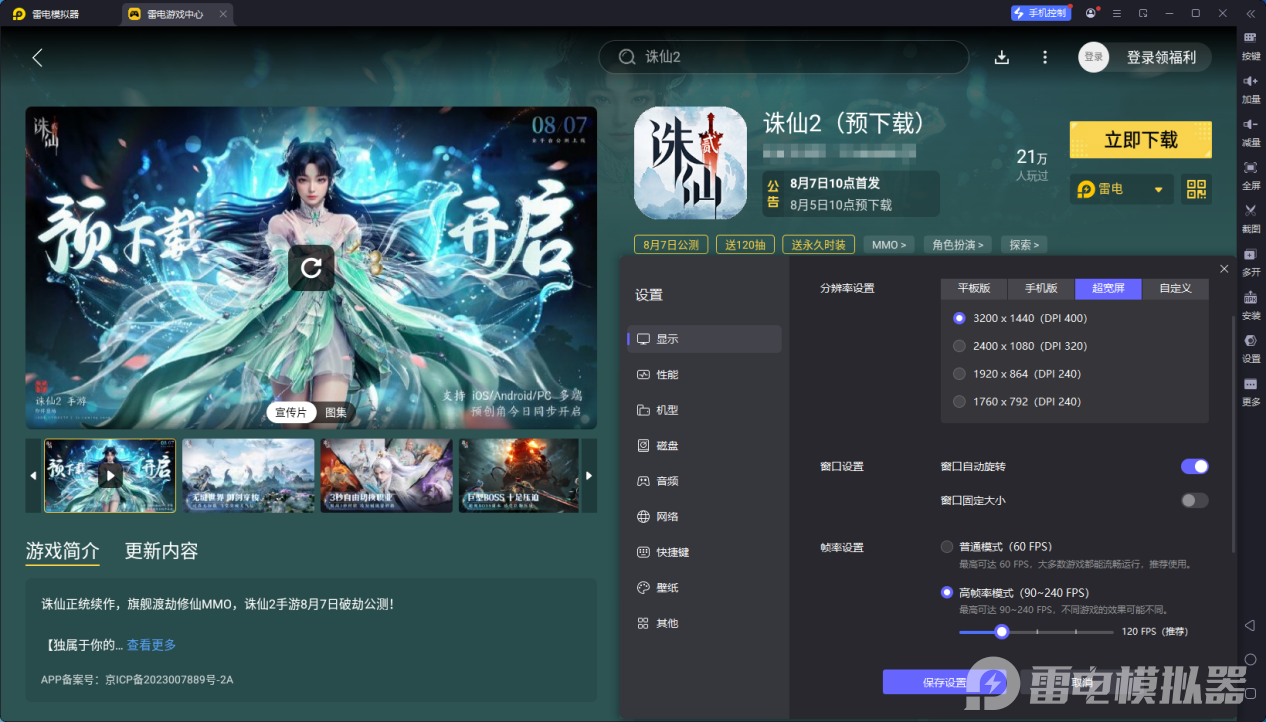Click the reload icon on promo video
1266x722 pixels.
tap(311, 267)
